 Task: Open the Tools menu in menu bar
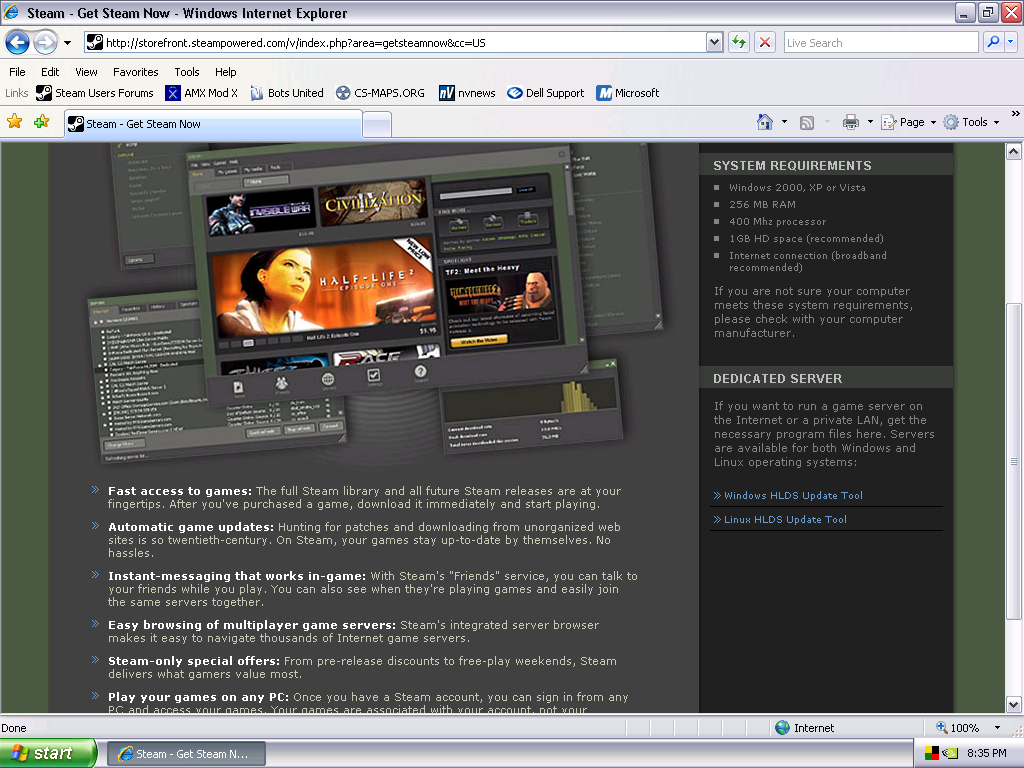click(x=187, y=72)
